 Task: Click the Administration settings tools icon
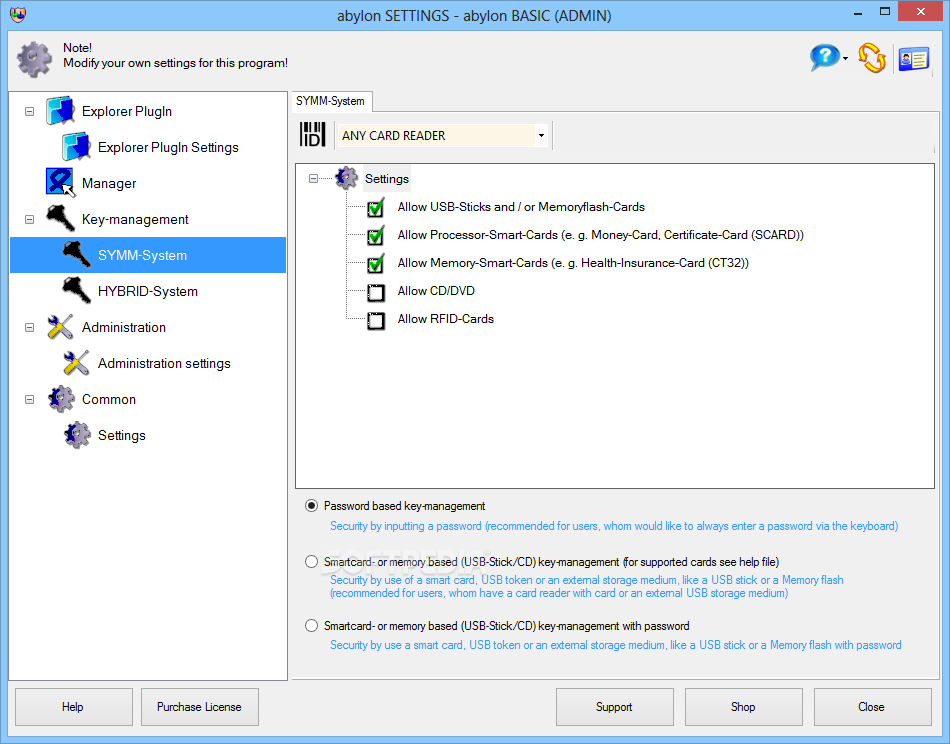(76, 363)
